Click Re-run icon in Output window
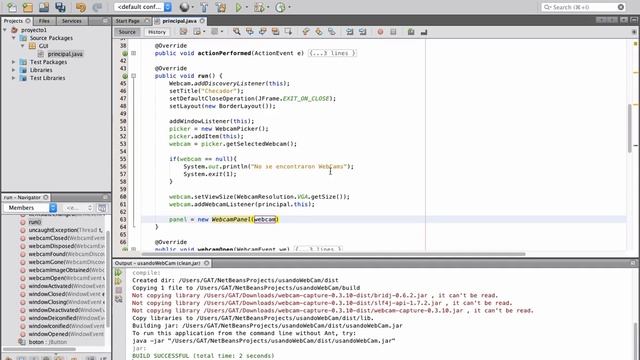The image size is (640, 360). [118, 273]
